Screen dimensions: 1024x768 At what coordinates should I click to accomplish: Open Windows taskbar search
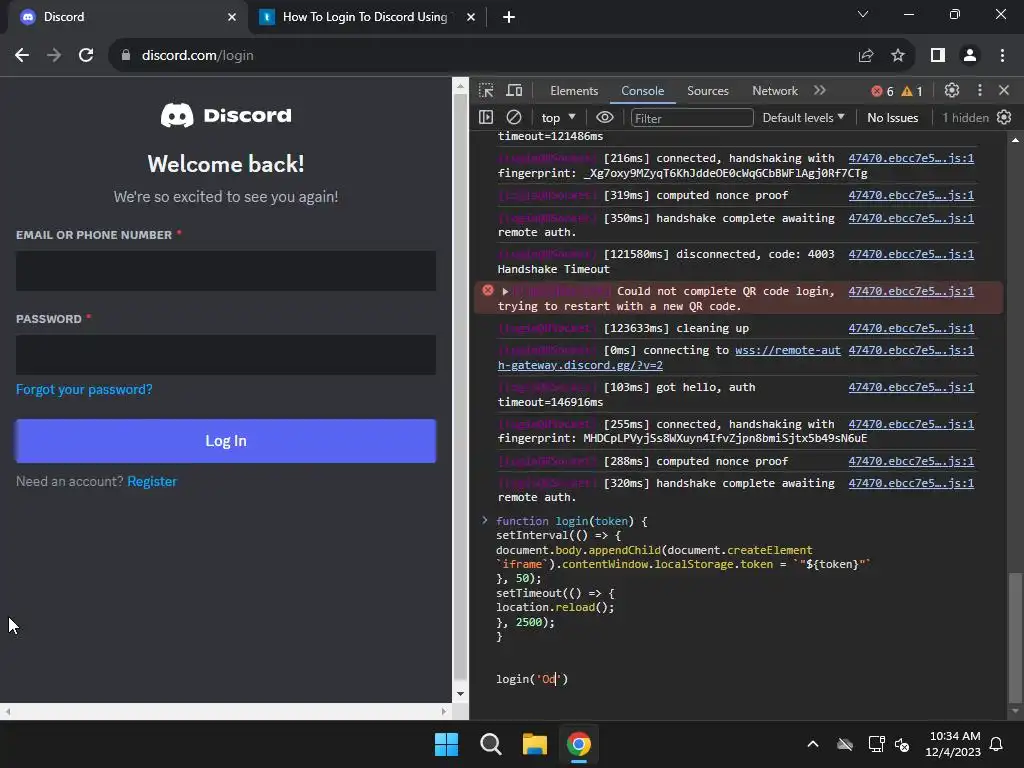490,744
